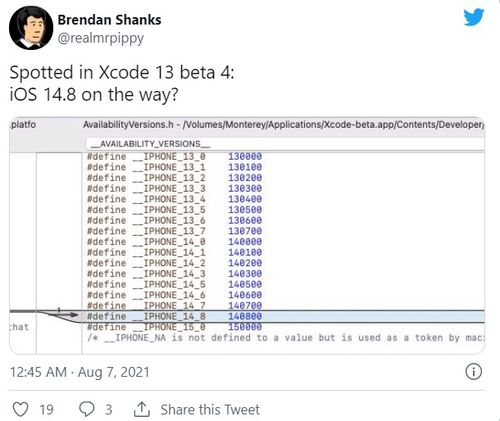Click the __AVAILABILITY_VERSIONS__ search field
Screen dimensions: 500x421
coord(285,144)
